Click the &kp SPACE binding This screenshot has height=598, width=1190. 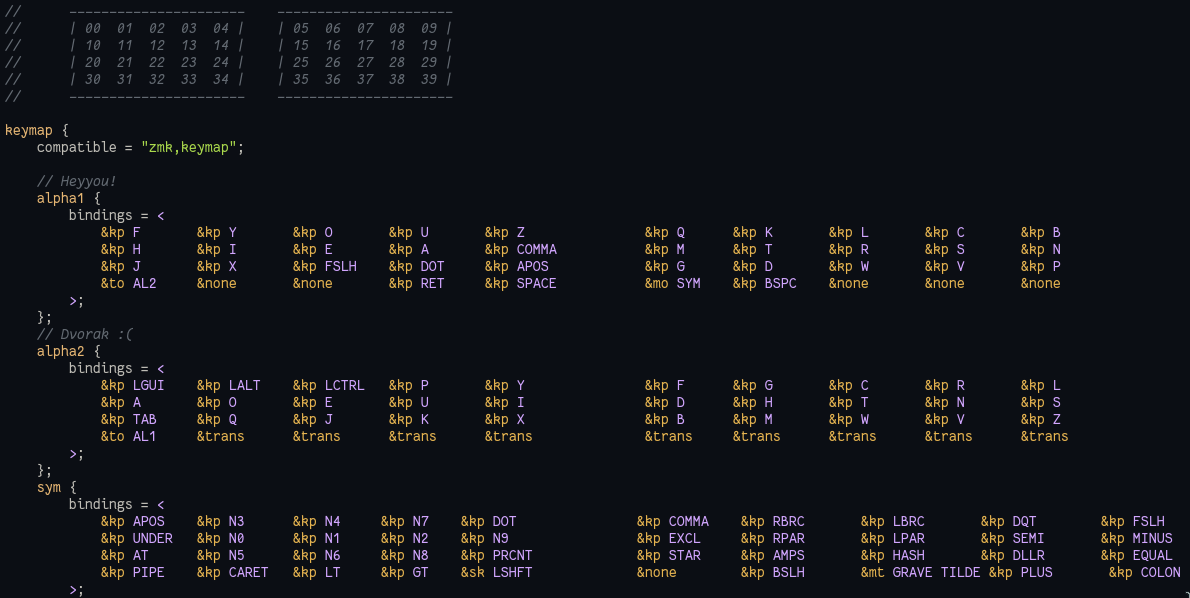[521, 283]
